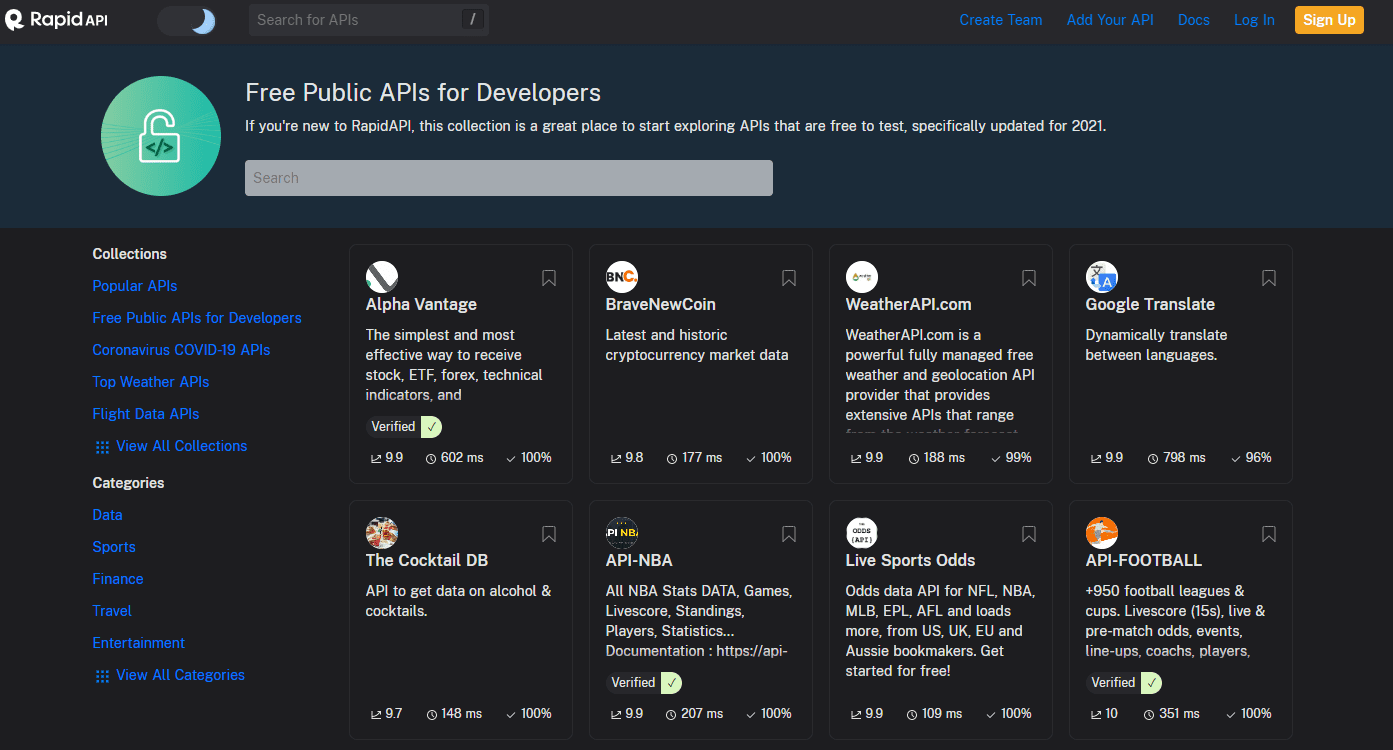Select the Finance category
This screenshot has height=750, width=1393.
117,579
